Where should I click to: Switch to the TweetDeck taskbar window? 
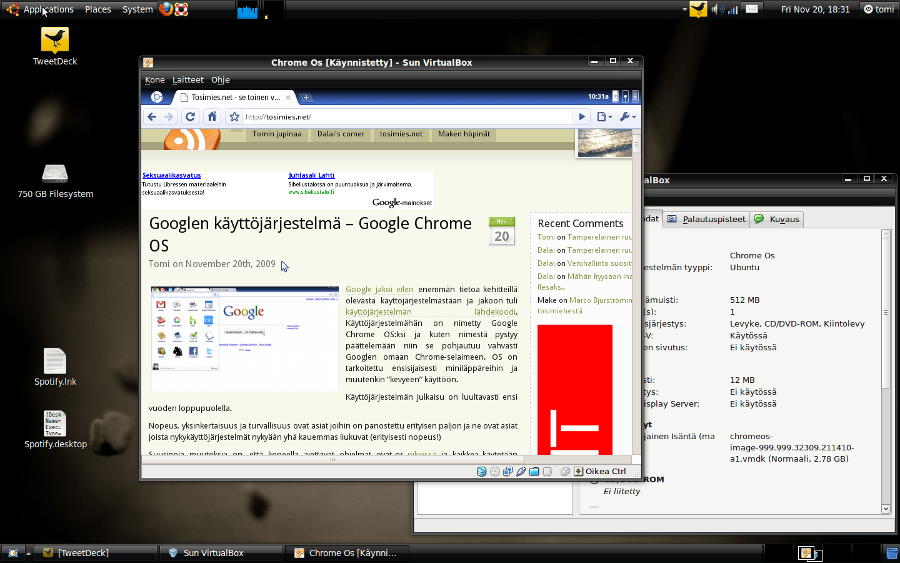click(96, 553)
